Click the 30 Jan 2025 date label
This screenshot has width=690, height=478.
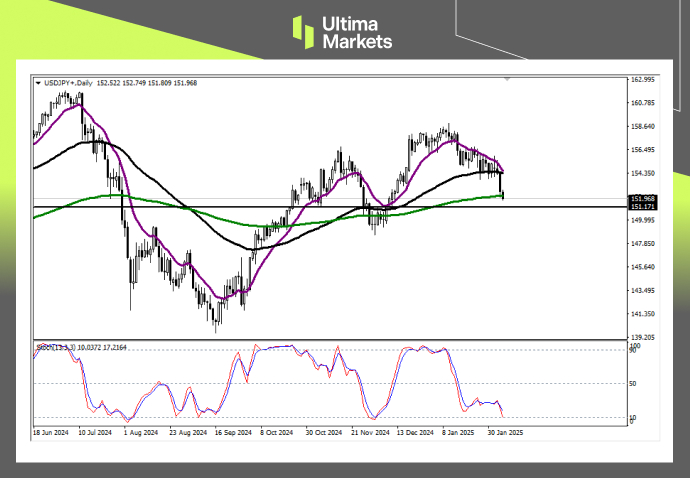[503, 432]
